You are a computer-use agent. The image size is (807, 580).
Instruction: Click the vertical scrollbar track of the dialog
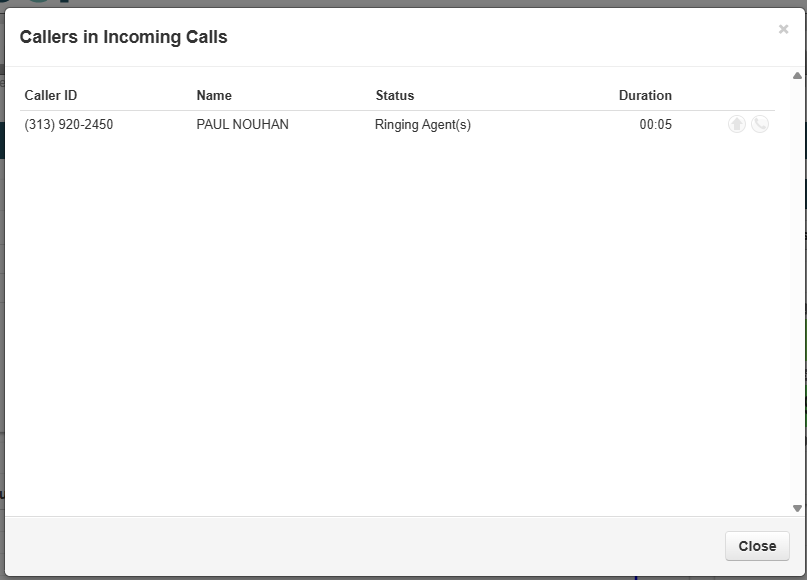(x=797, y=290)
